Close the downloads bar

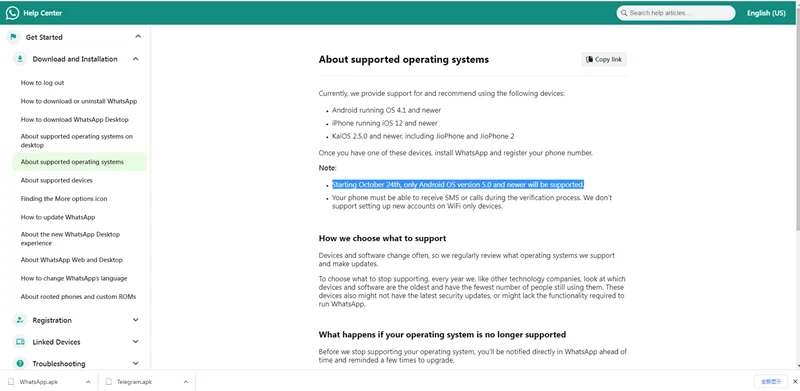point(794,381)
